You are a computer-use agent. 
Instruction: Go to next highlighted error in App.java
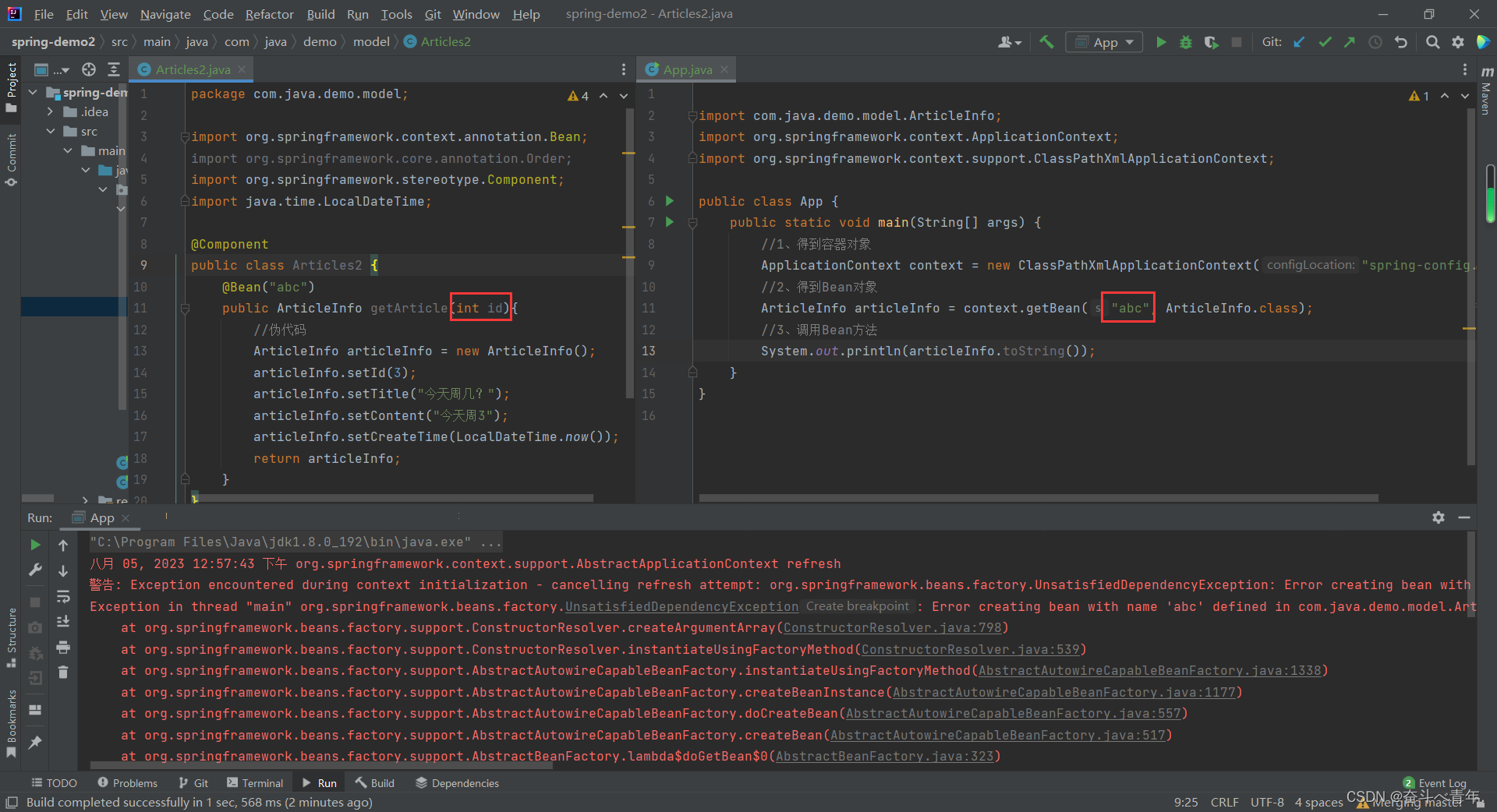1465,96
